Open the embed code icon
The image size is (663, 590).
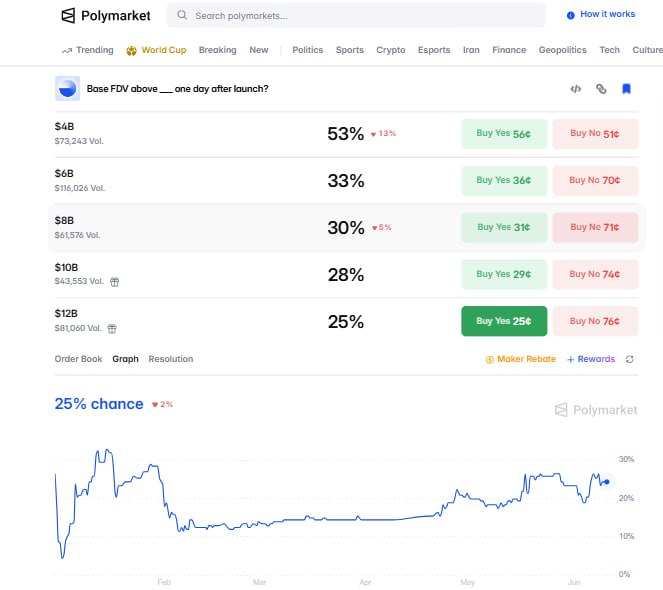[x=575, y=89]
